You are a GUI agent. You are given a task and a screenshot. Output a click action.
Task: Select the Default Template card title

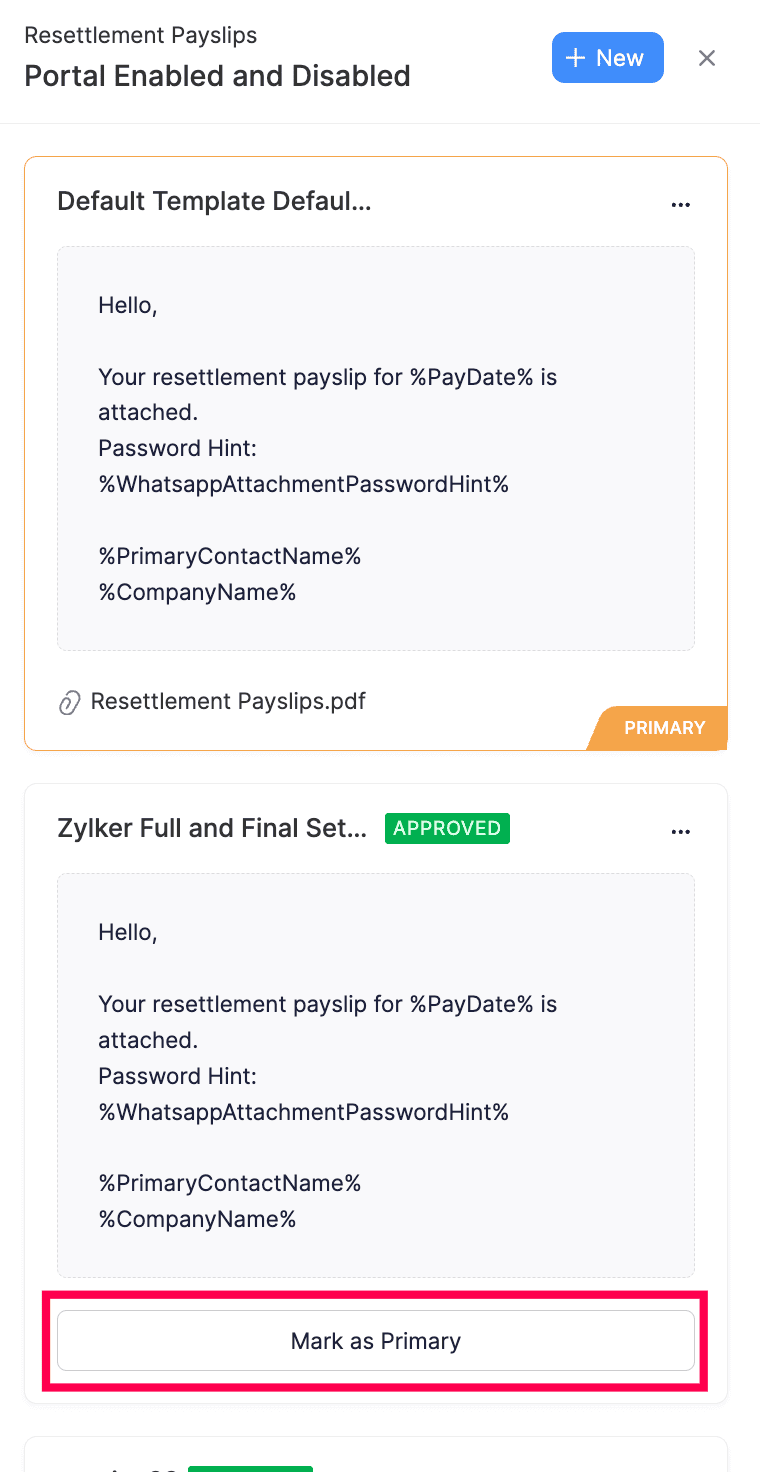tap(214, 201)
